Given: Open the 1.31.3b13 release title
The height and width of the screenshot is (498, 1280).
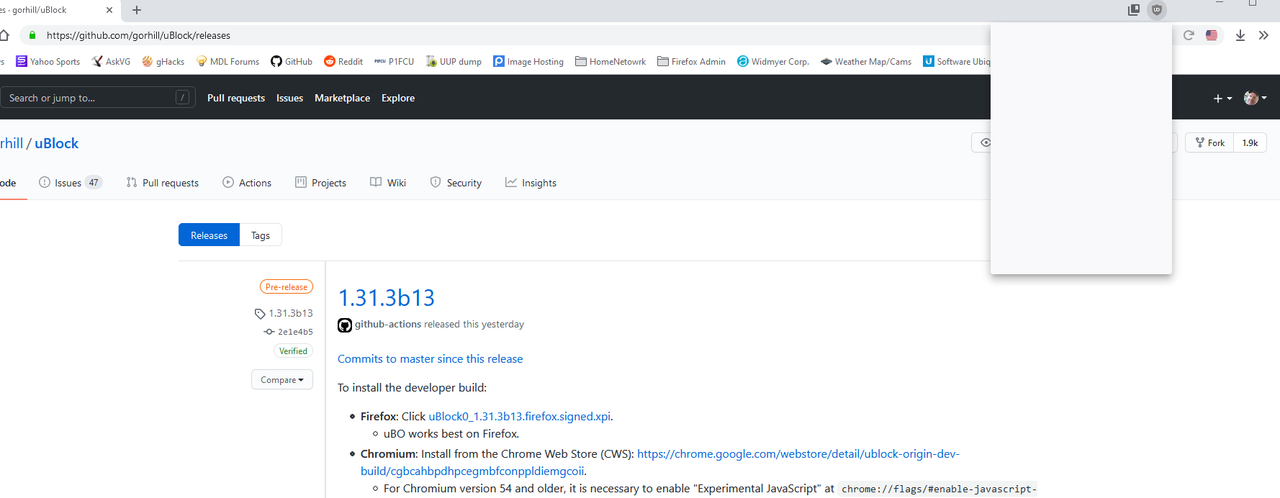Looking at the screenshot, I should tap(386, 298).
